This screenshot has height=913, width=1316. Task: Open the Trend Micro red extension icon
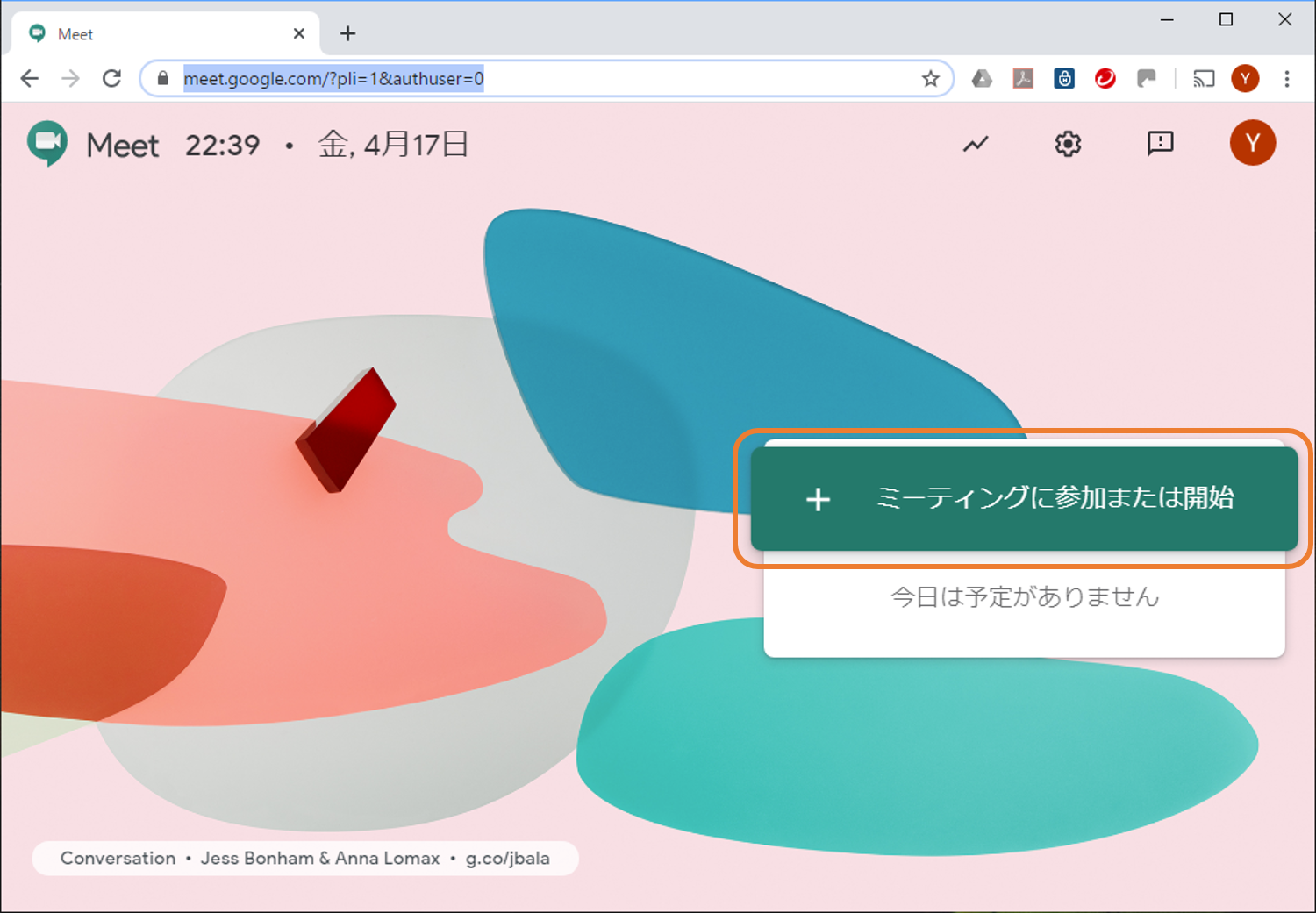coord(1105,79)
